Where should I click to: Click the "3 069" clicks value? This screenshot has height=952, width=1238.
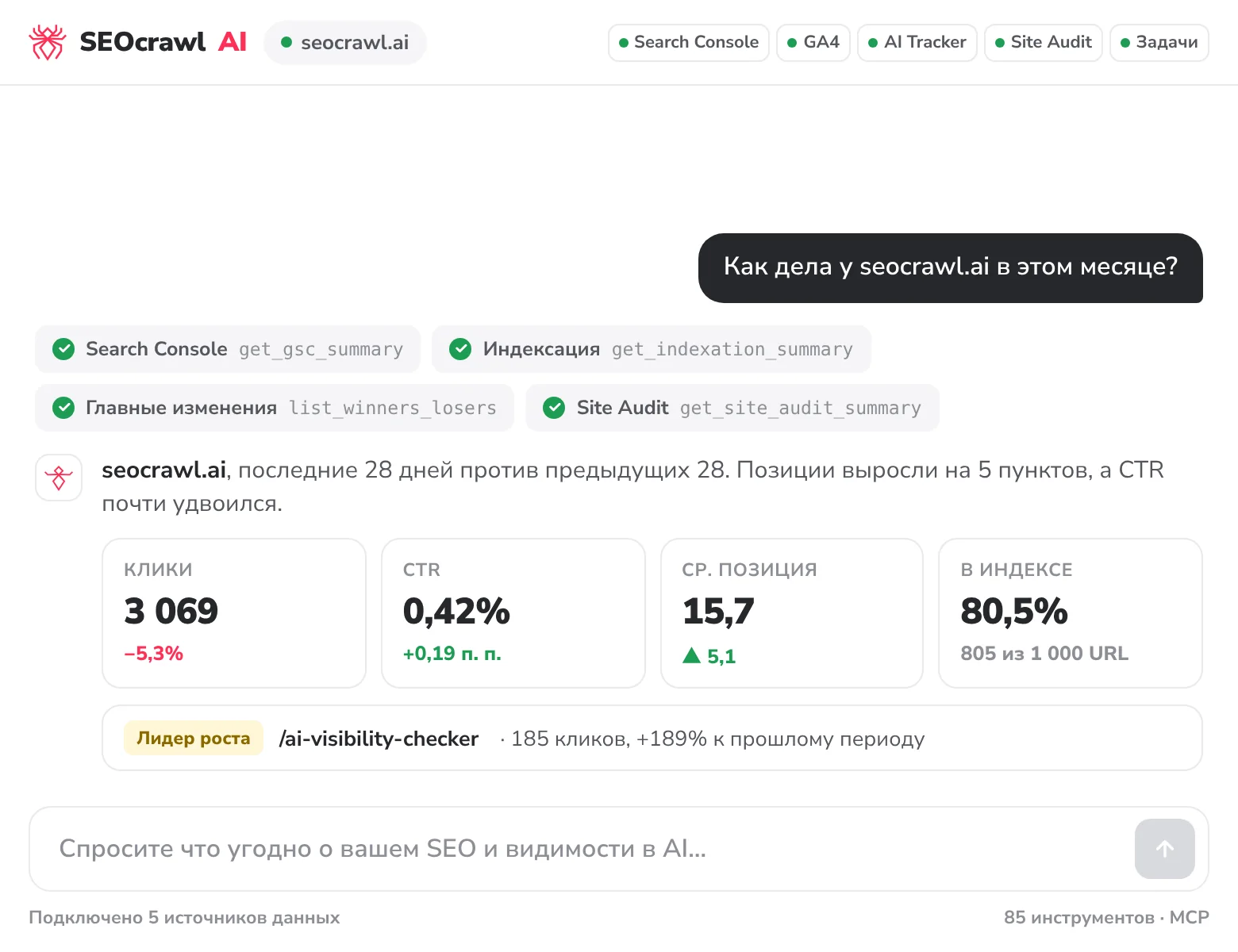coord(171,611)
